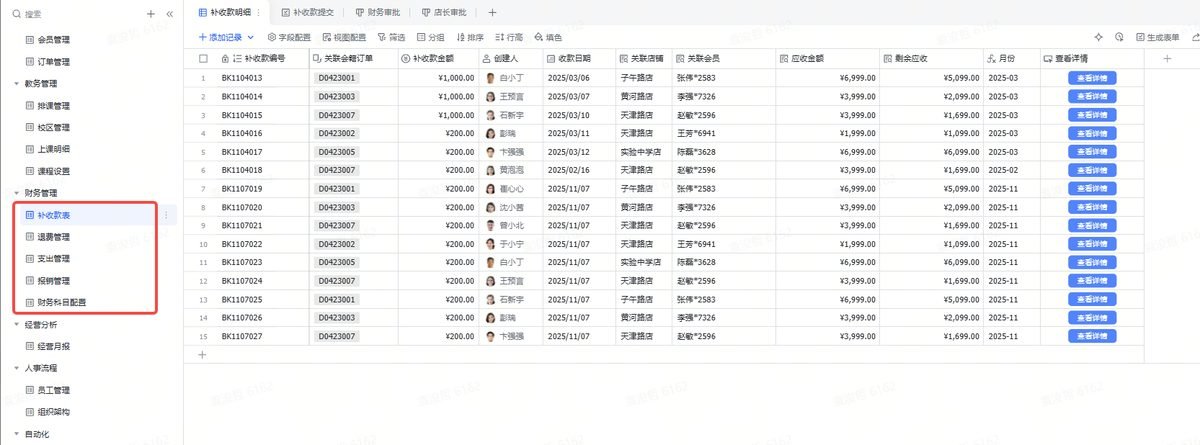Expand the 自动化 sidebar section

click(17, 434)
